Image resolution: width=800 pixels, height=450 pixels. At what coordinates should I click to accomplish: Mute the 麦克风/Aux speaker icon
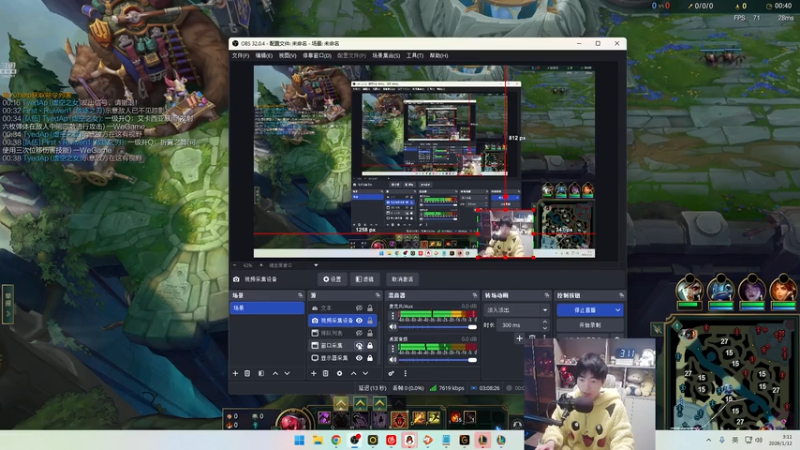(392, 327)
